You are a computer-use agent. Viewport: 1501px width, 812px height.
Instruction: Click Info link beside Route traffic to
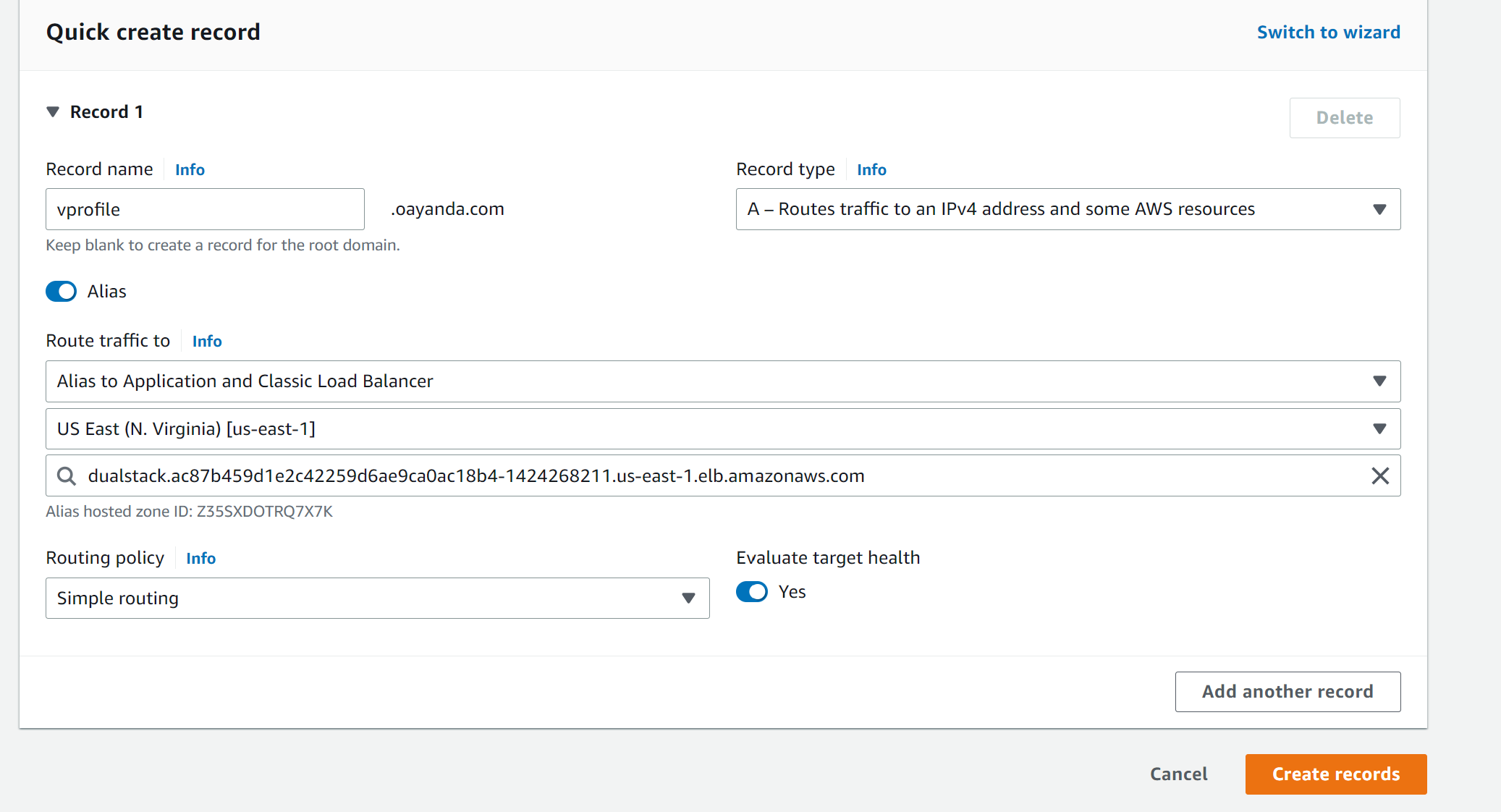coord(207,342)
